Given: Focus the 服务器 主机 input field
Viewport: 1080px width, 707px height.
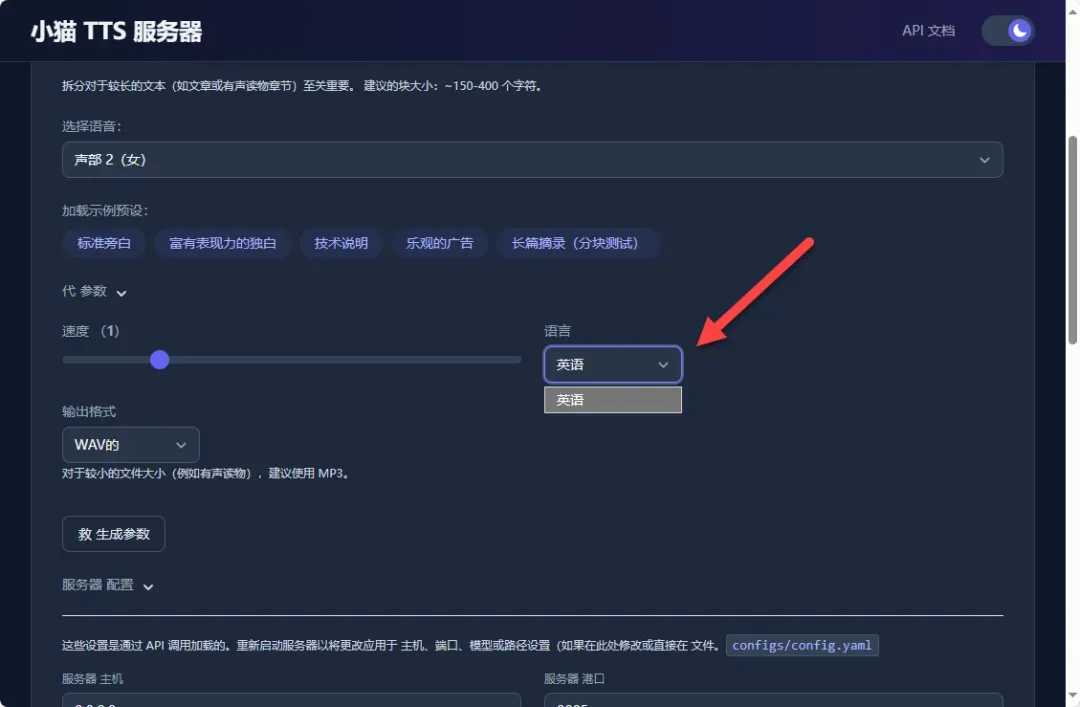Looking at the screenshot, I should click(291, 700).
